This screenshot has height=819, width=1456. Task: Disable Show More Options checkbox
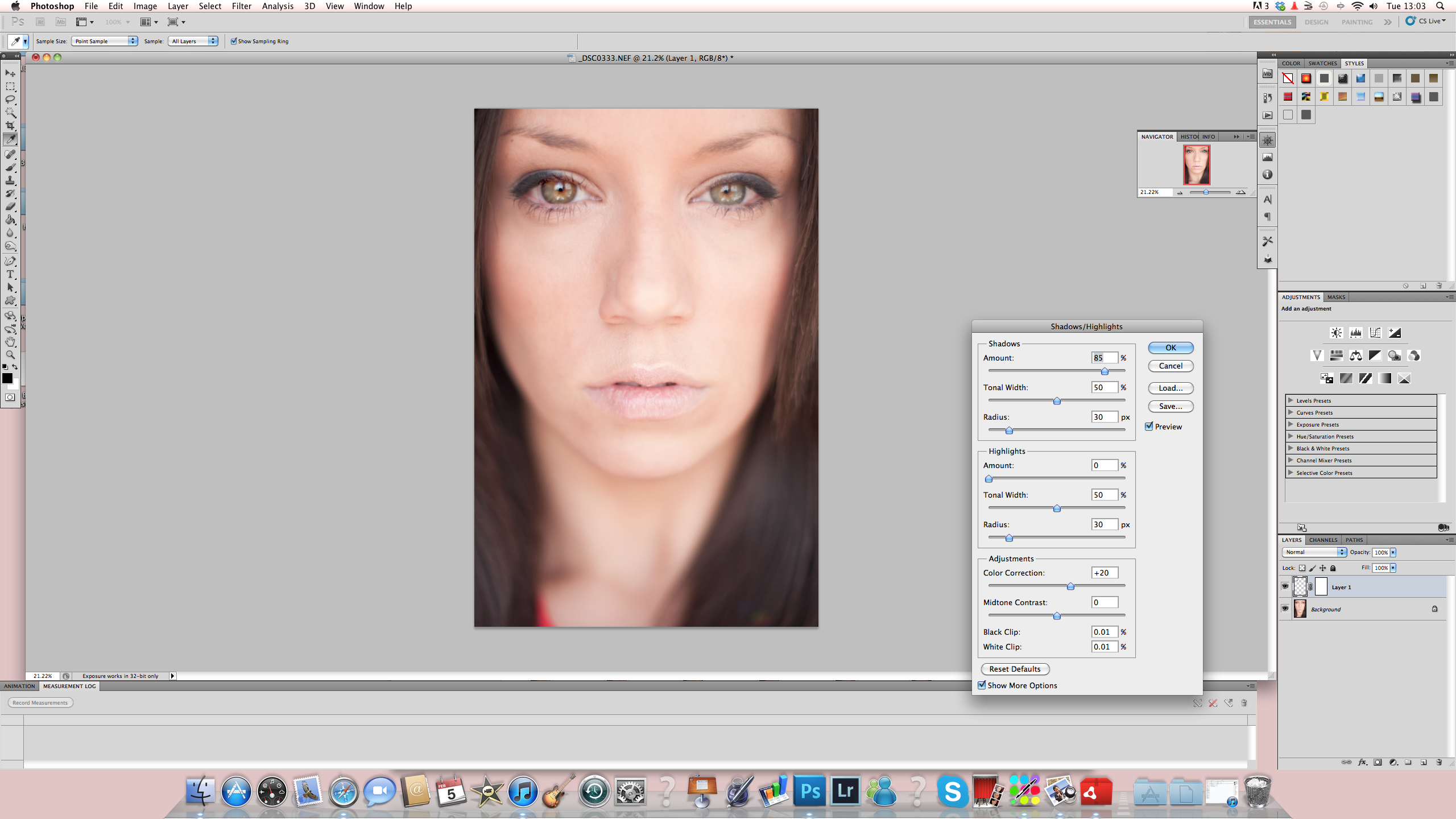[x=982, y=685]
